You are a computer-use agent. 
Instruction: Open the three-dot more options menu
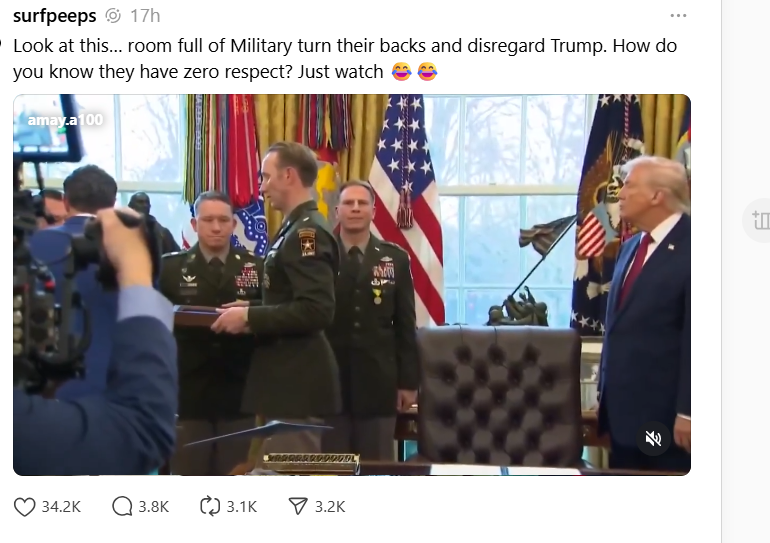click(x=678, y=16)
